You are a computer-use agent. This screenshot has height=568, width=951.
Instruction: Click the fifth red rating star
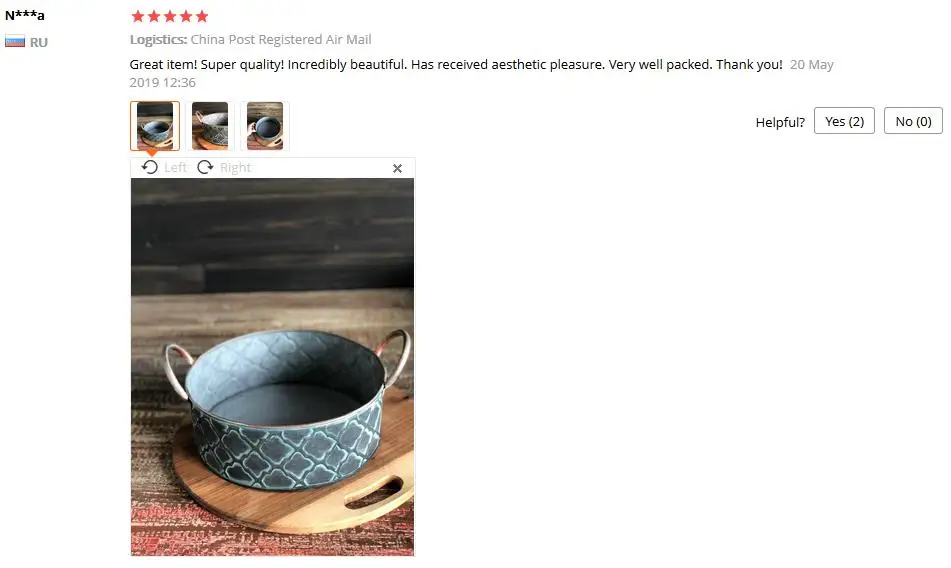202,16
